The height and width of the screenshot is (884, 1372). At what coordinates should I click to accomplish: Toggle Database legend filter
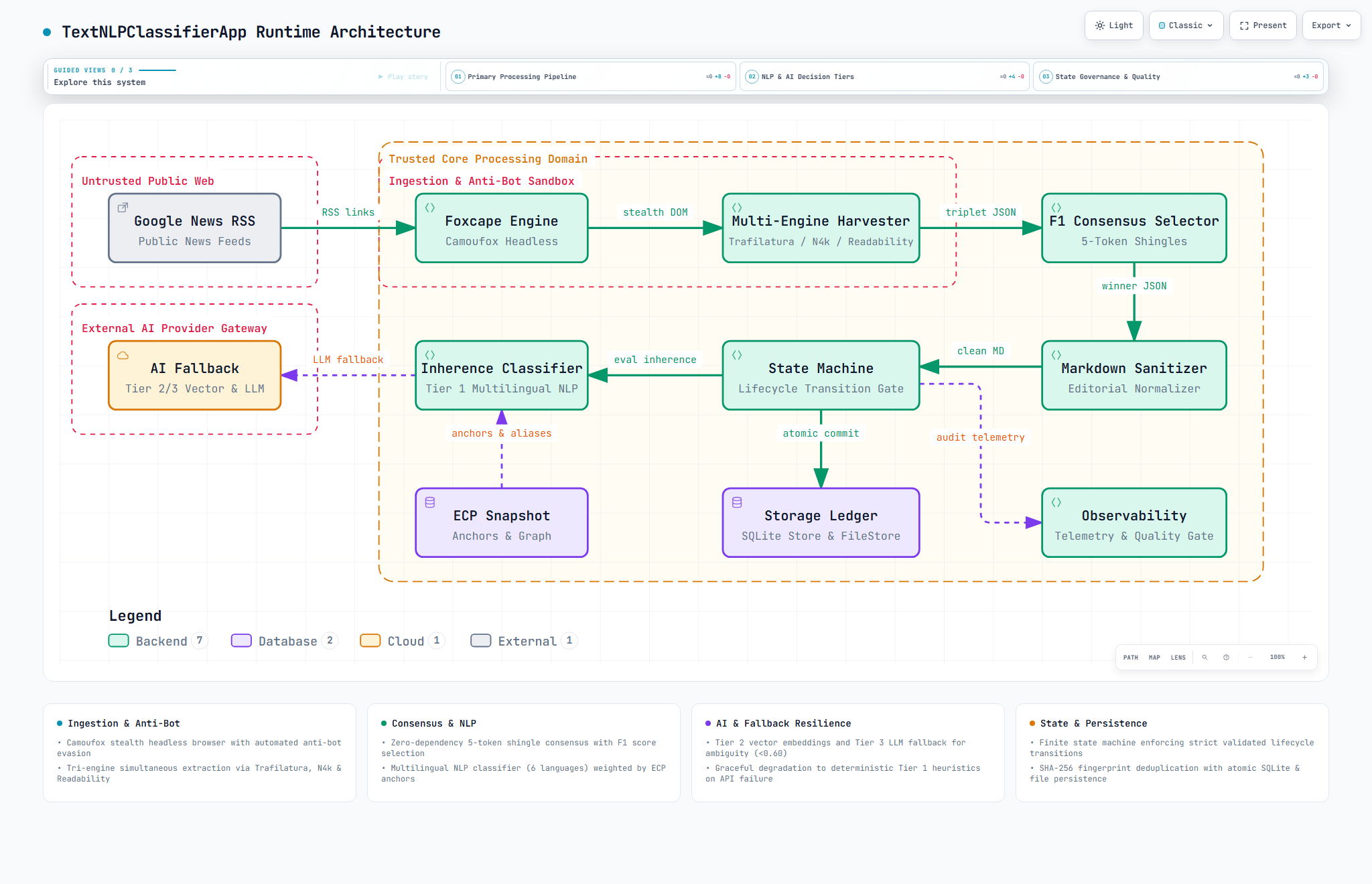click(284, 641)
